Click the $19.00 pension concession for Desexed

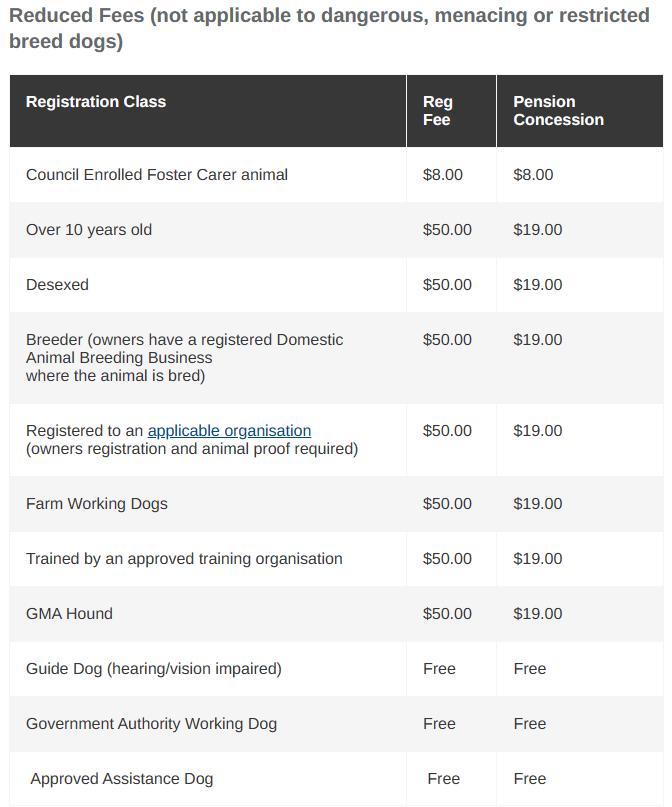pyautogui.click(x=538, y=285)
